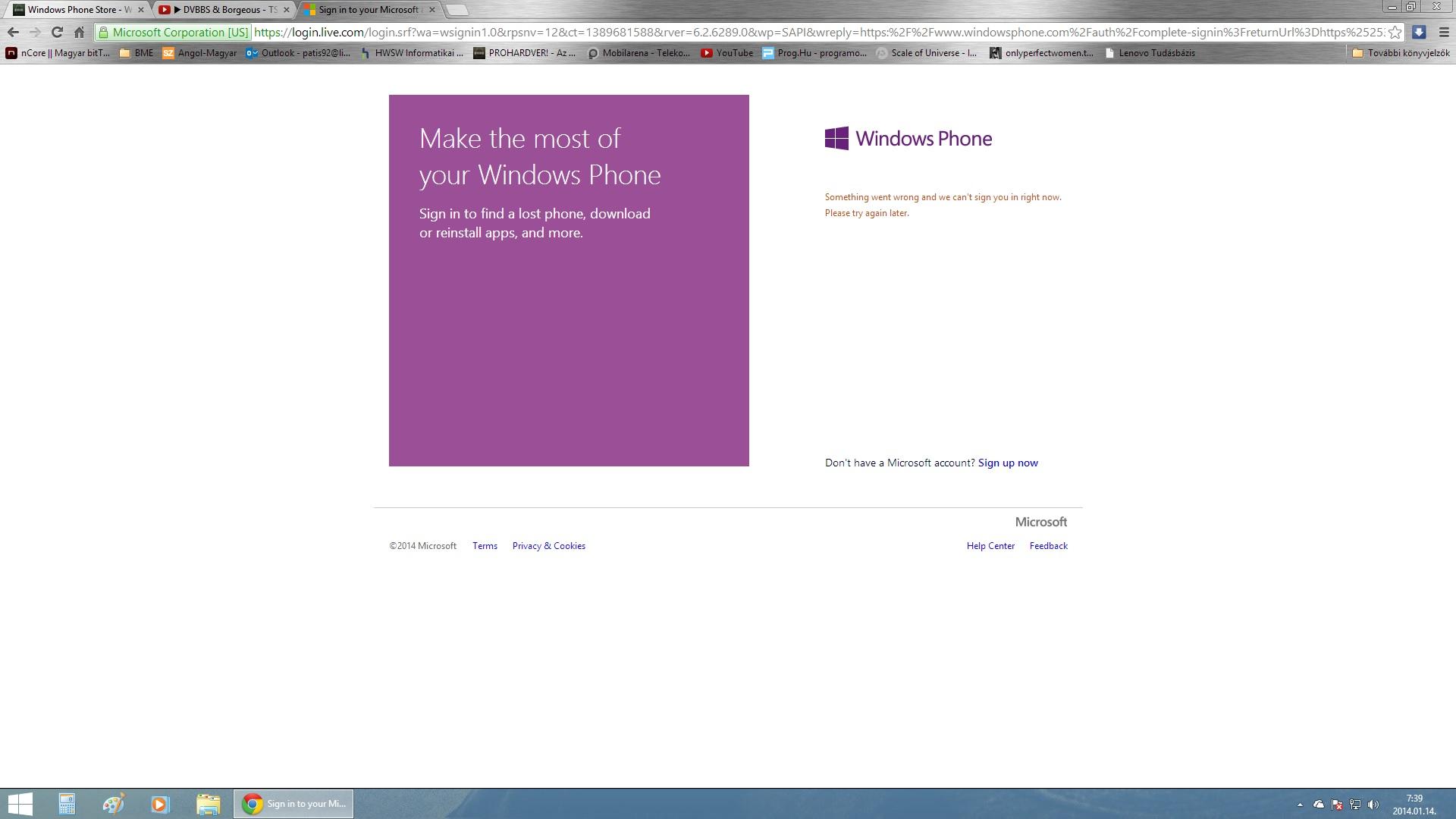
Task: Open the volume speaker tray icon
Action: click(1373, 805)
